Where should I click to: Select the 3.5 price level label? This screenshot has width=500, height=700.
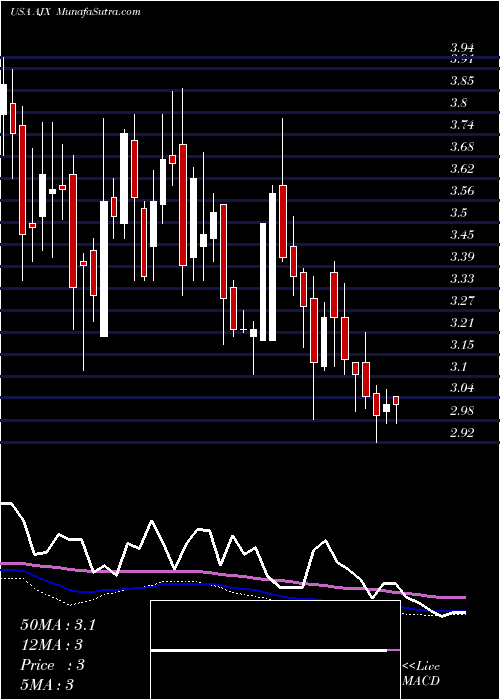pyautogui.click(x=458, y=213)
